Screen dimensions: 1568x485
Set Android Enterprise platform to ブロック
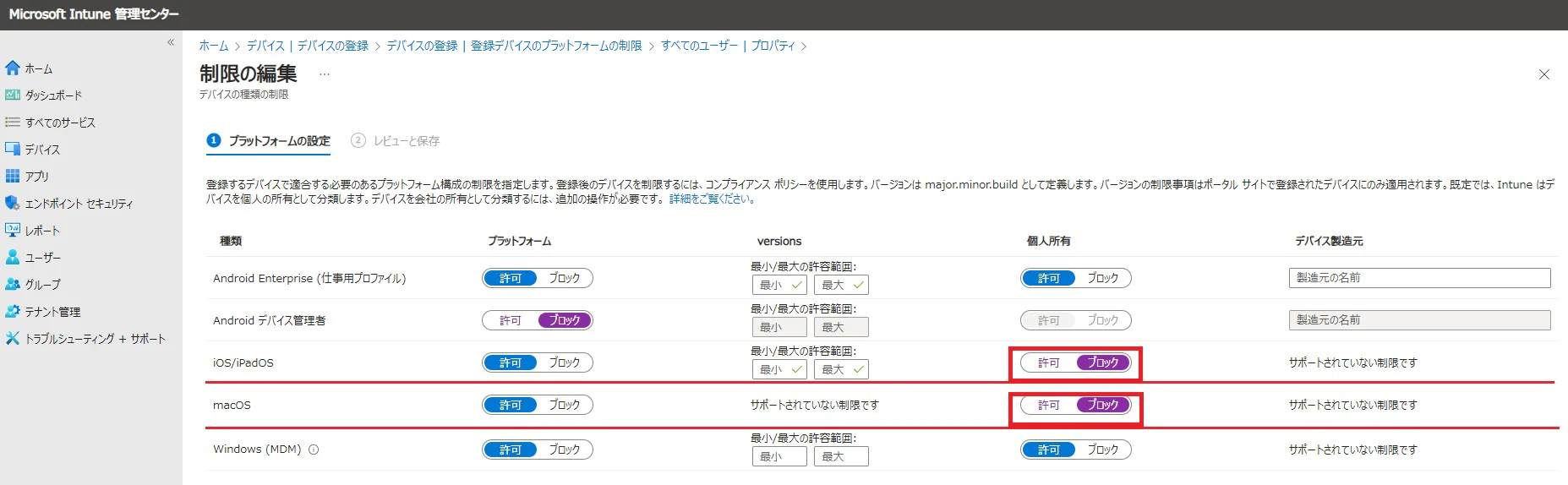(x=565, y=278)
